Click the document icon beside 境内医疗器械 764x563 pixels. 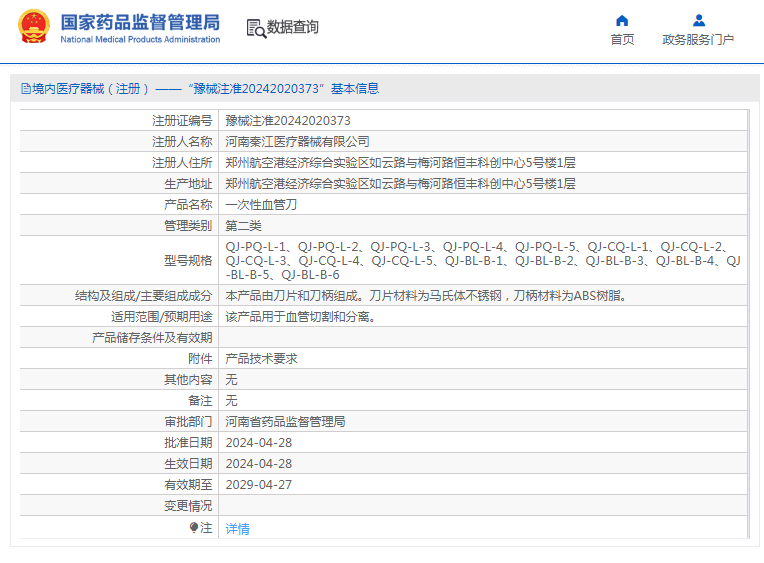(x=26, y=89)
